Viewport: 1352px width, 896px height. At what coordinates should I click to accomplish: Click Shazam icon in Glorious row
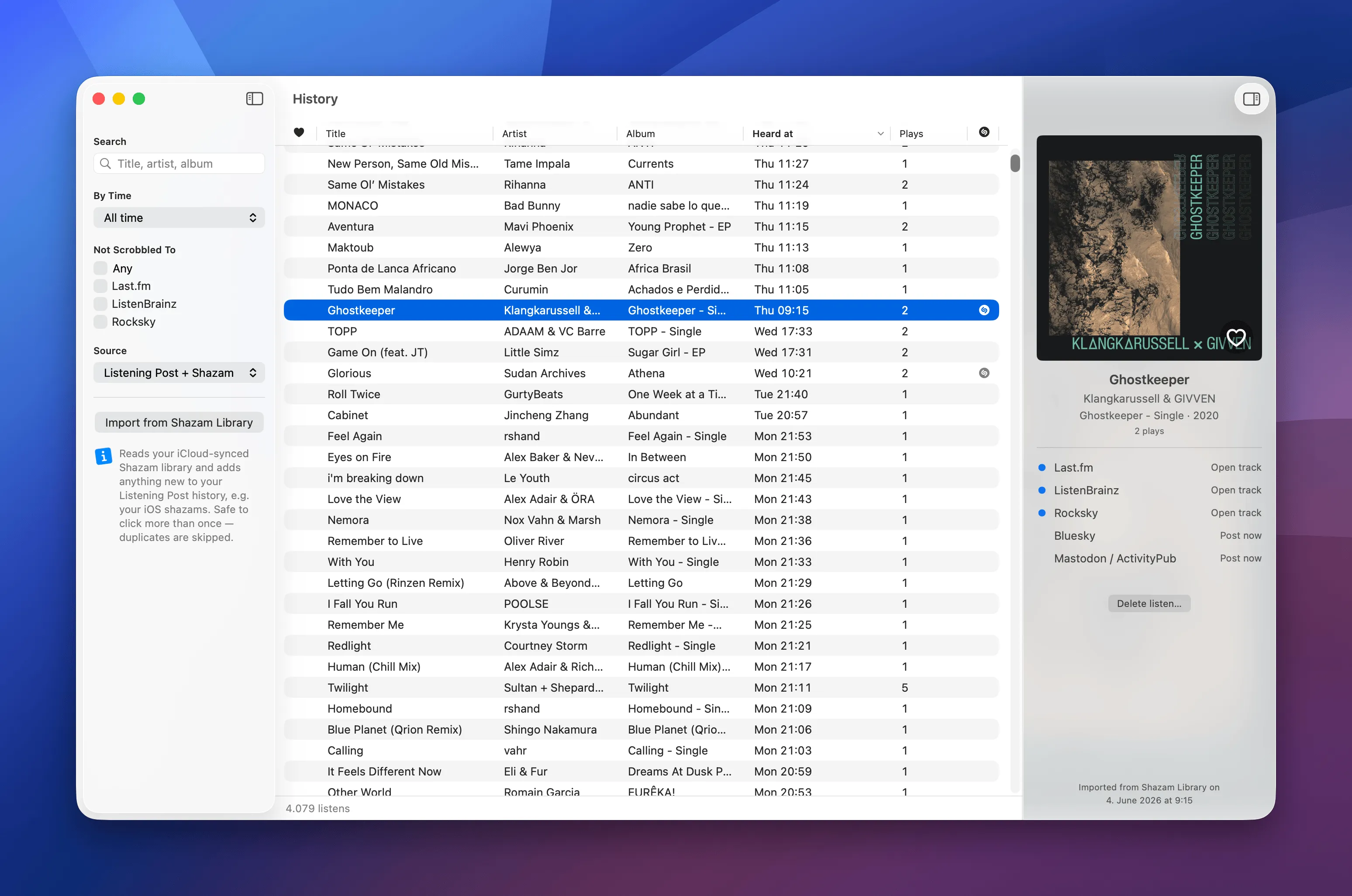coord(983,373)
